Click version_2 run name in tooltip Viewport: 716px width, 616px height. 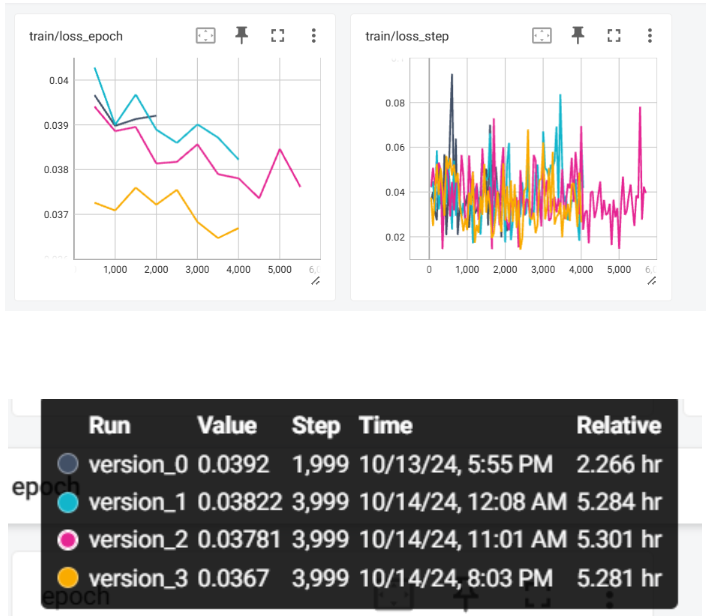tap(138, 540)
